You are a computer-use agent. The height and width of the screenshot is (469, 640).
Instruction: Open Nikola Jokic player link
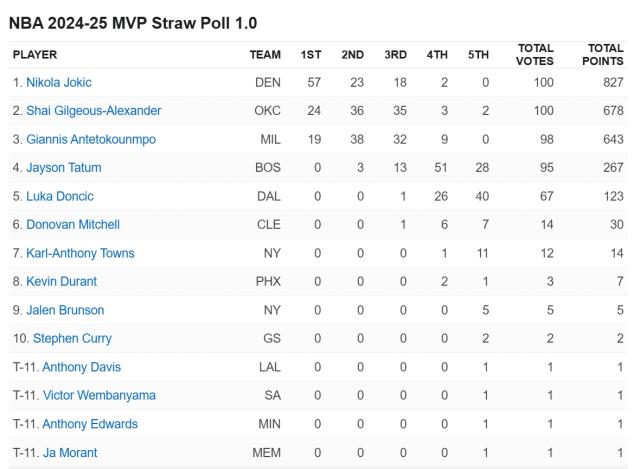point(59,82)
